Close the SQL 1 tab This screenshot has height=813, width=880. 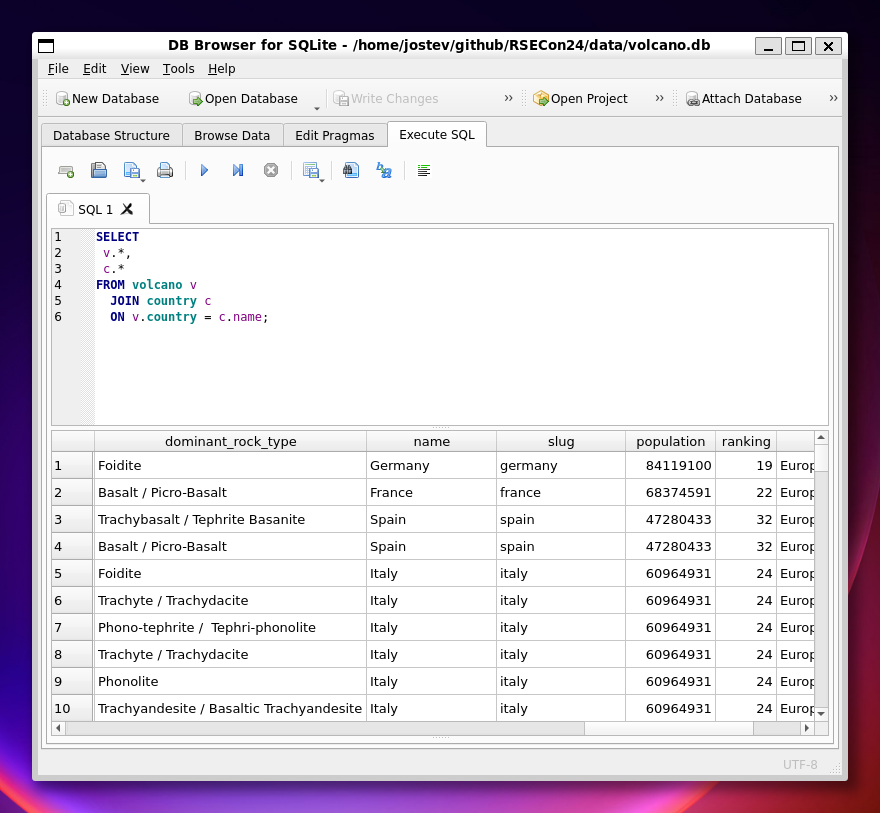coord(127,209)
